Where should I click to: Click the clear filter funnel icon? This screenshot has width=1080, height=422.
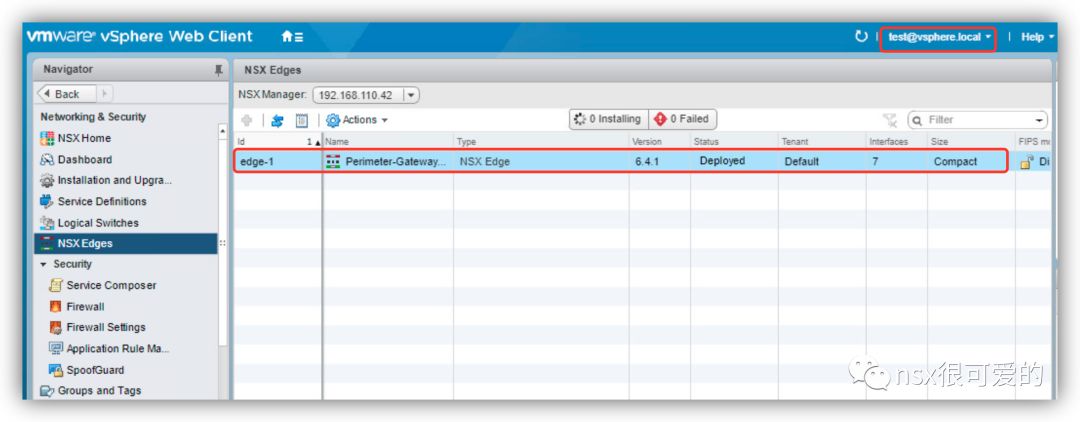click(x=891, y=120)
